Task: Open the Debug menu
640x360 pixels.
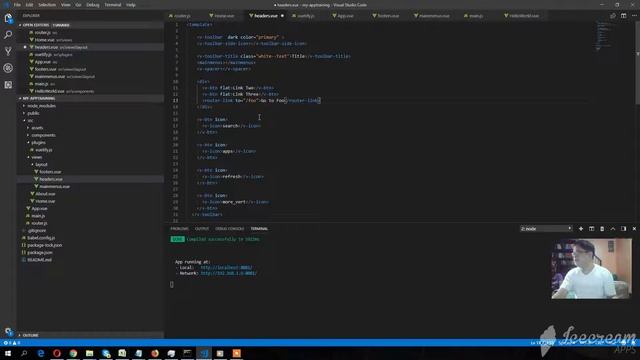Action: click(x=93, y=5)
